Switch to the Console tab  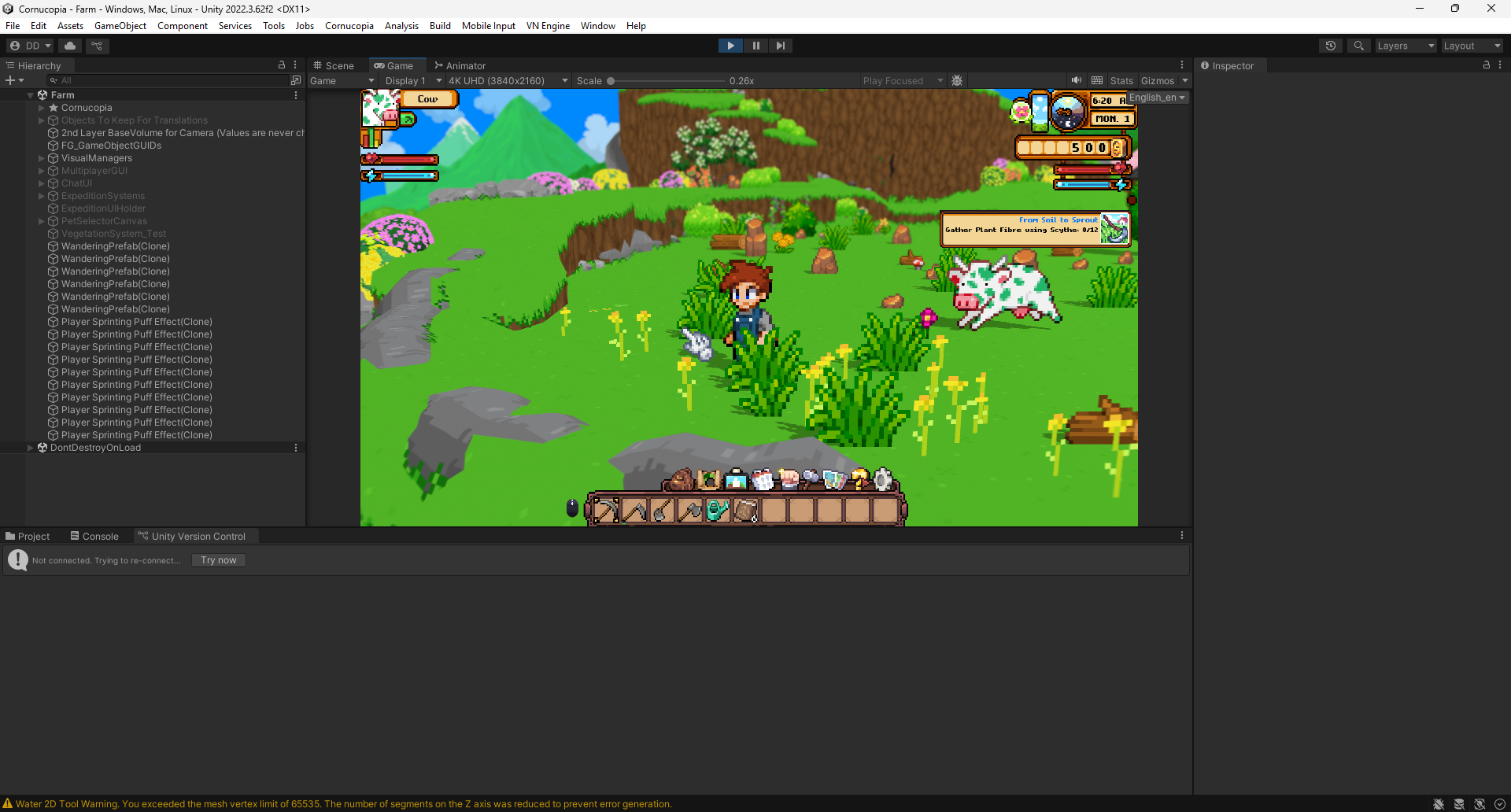[94, 536]
